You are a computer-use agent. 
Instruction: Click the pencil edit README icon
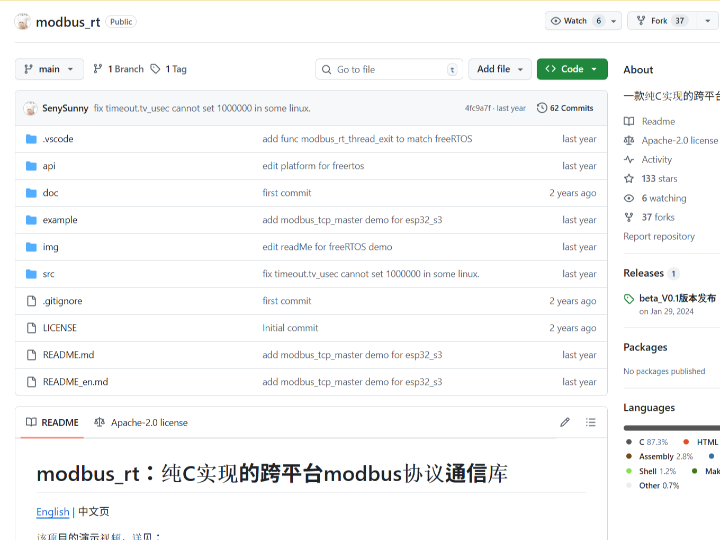point(565,423)
